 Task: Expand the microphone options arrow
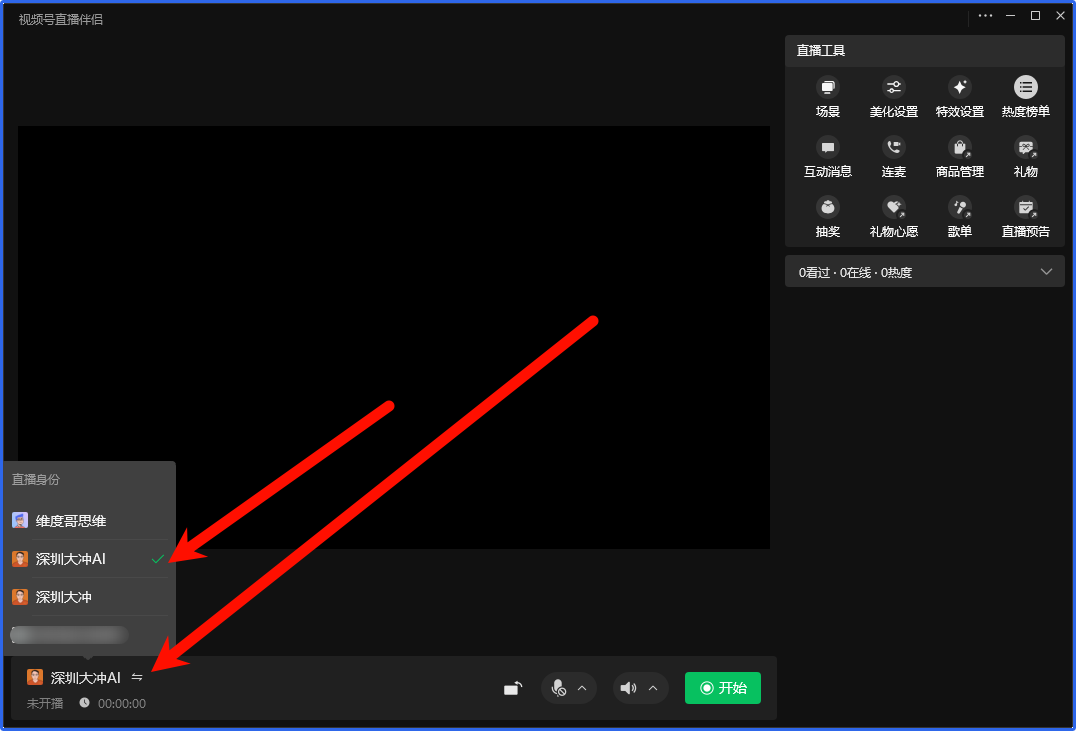click(582, 688)
